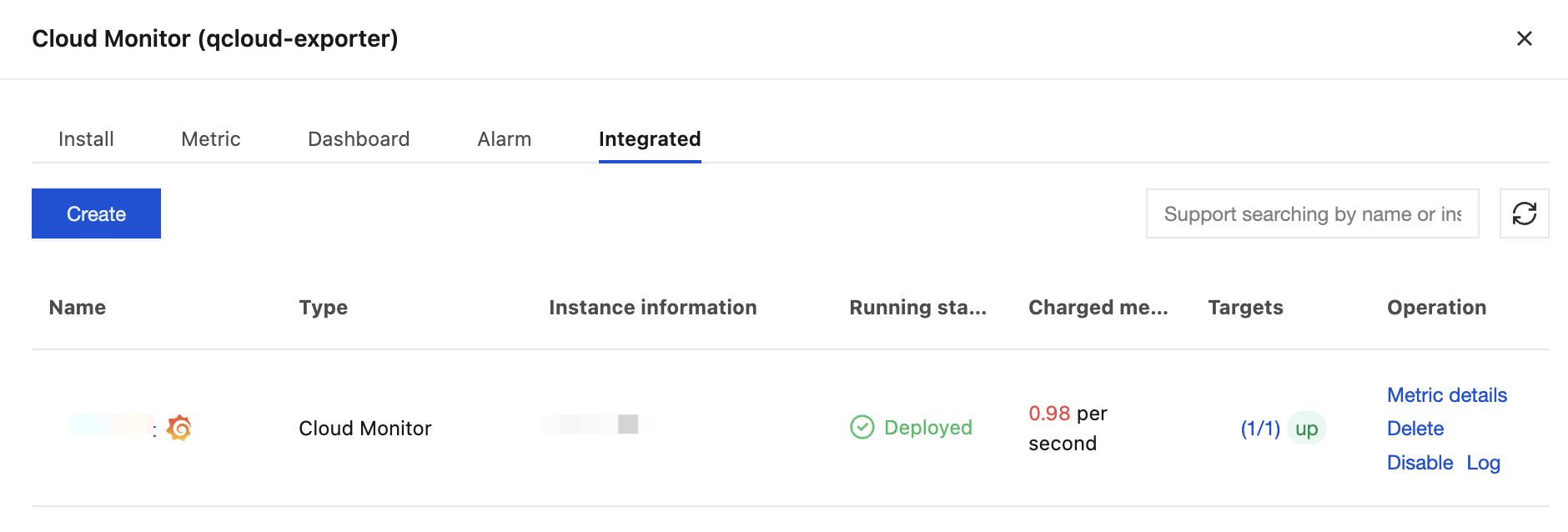Select the Integrated tab
This screenshot has width=1568, height=532.
coord(649,139)
